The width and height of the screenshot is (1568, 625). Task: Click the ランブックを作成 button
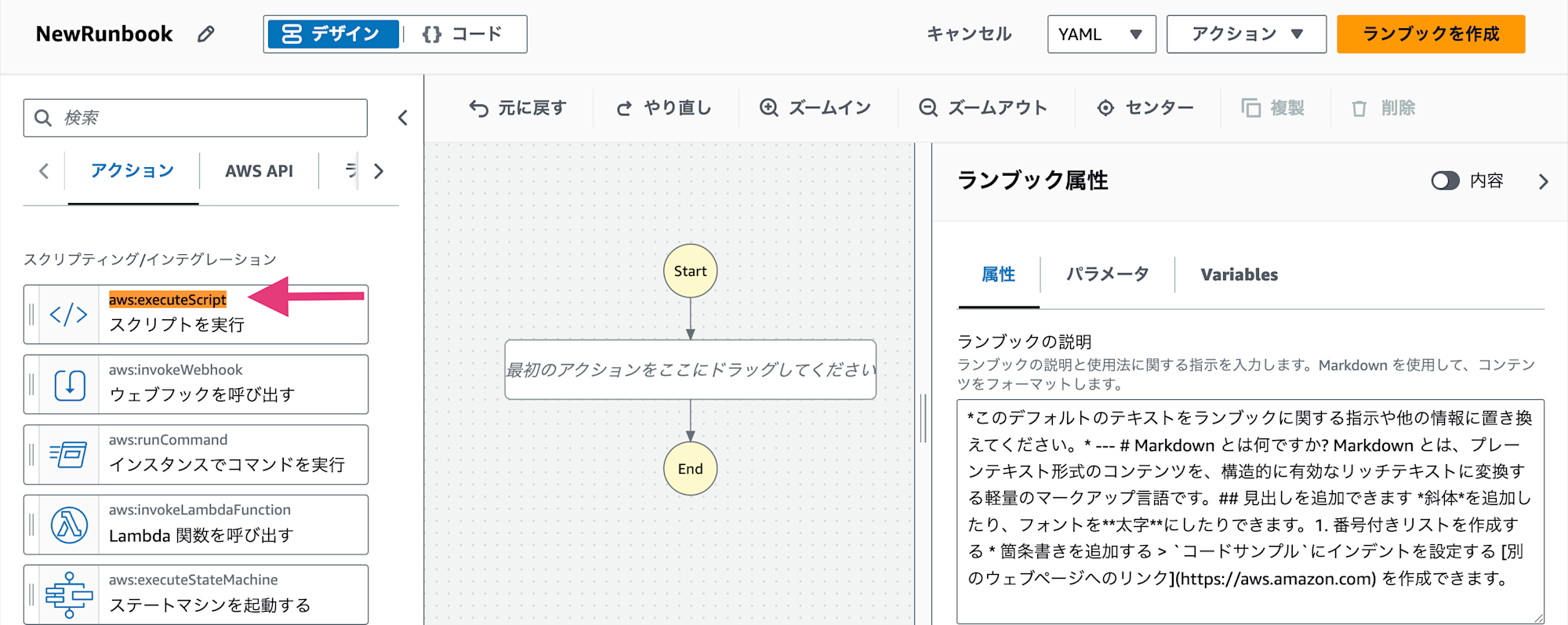pos(1431,34)
